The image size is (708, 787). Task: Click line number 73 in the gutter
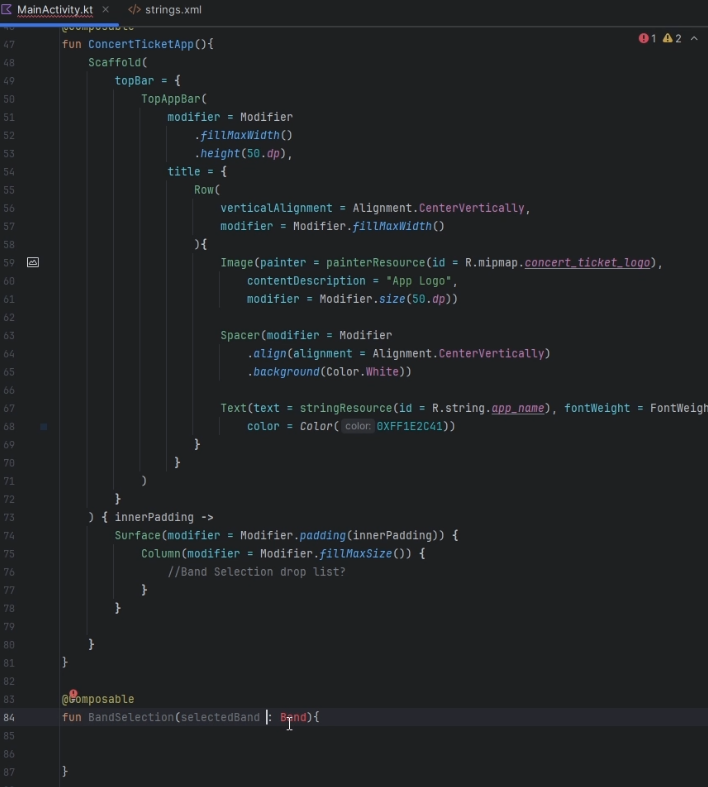click(x=9, y=517)
